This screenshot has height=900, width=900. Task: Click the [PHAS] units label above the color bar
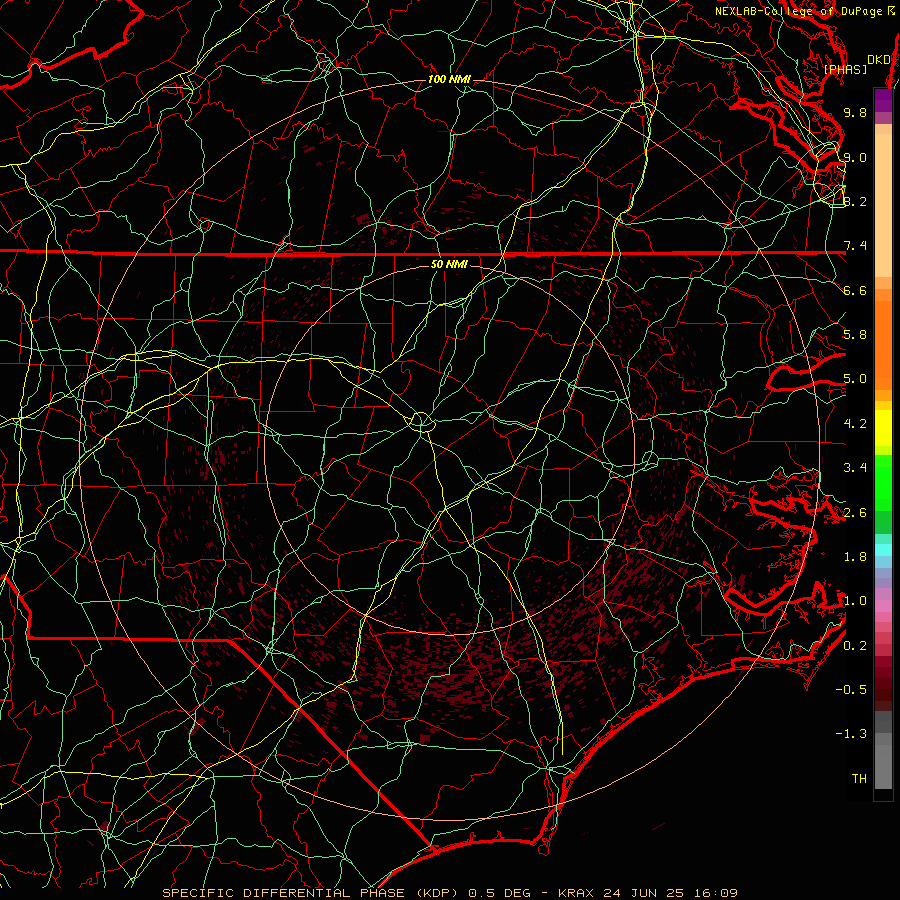(845, 70)
